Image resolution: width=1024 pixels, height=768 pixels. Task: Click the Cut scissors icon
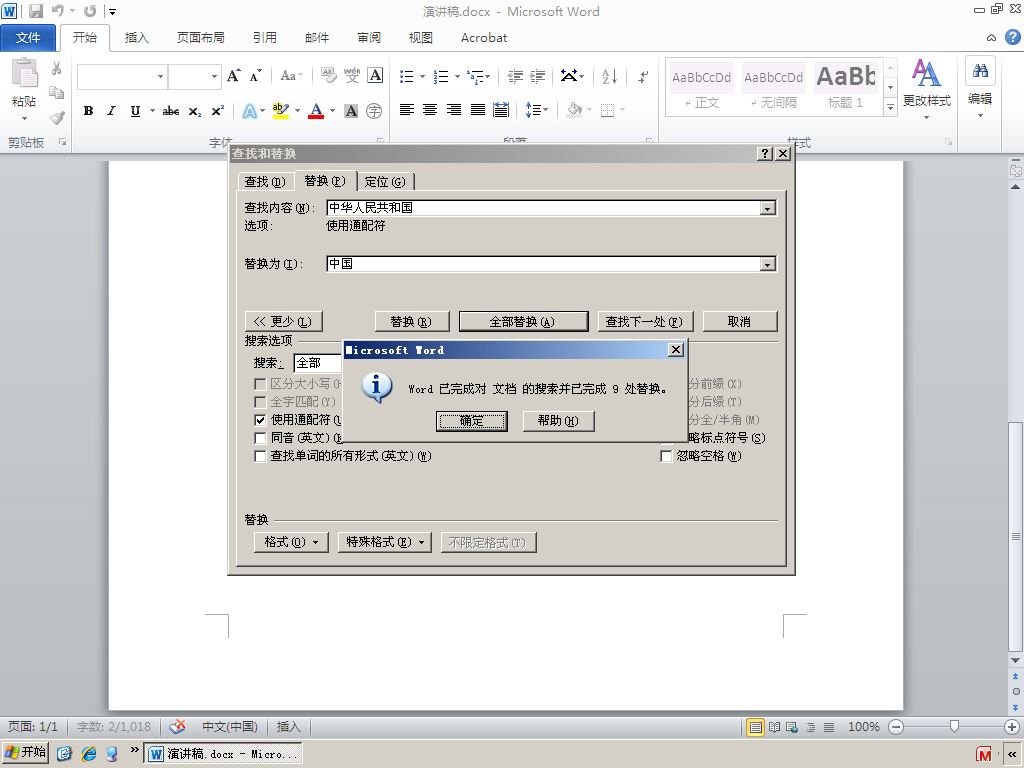(x=57, y=69)
